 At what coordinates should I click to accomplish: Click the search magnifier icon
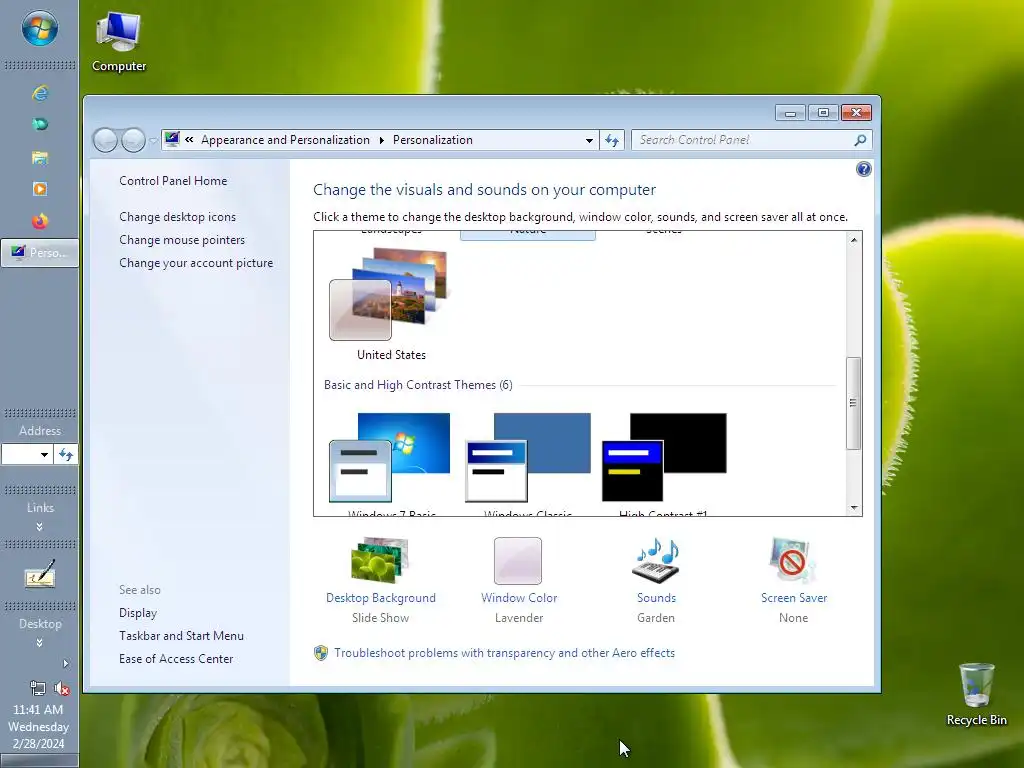860,140
